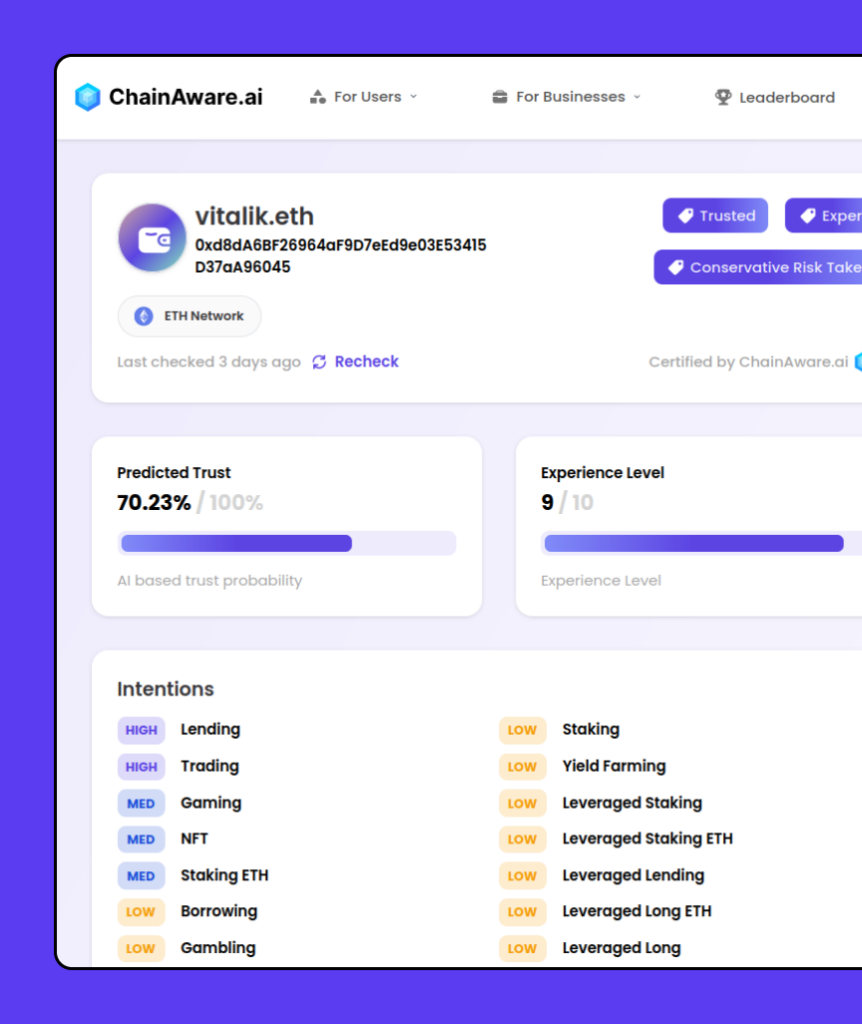
Task: Click the LOW tag next to Gambling
Action: click(x=141, y=948)
